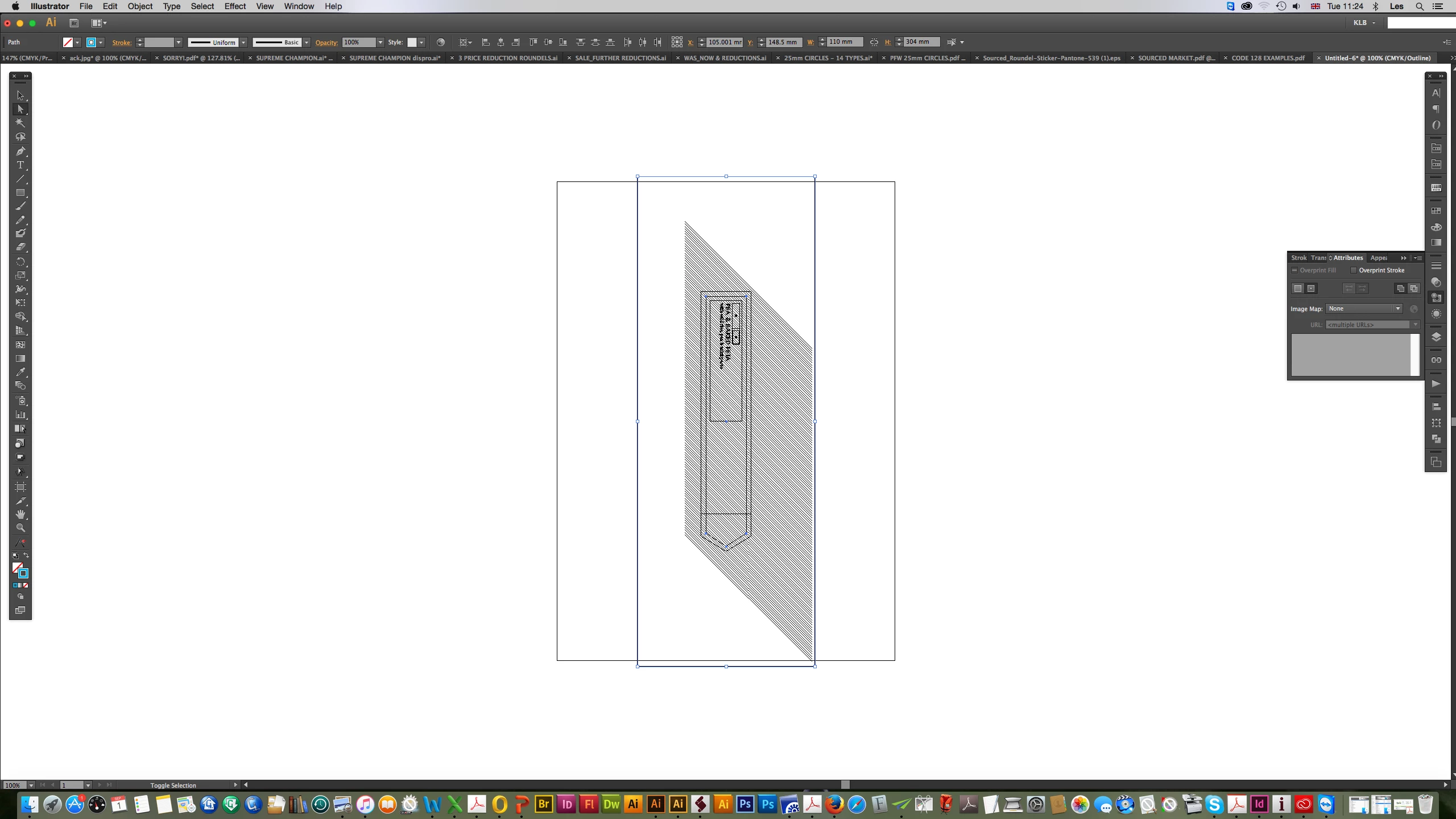Open the Uniform variable width profile dropdown
The width and height of the screenshot is (1456, 819).
pyautogui.click(x=243, y=43)
